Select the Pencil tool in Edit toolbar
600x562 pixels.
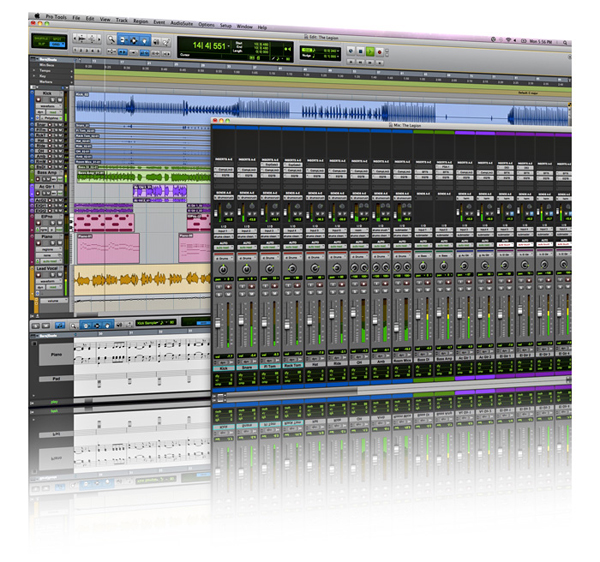coord(166,42)
